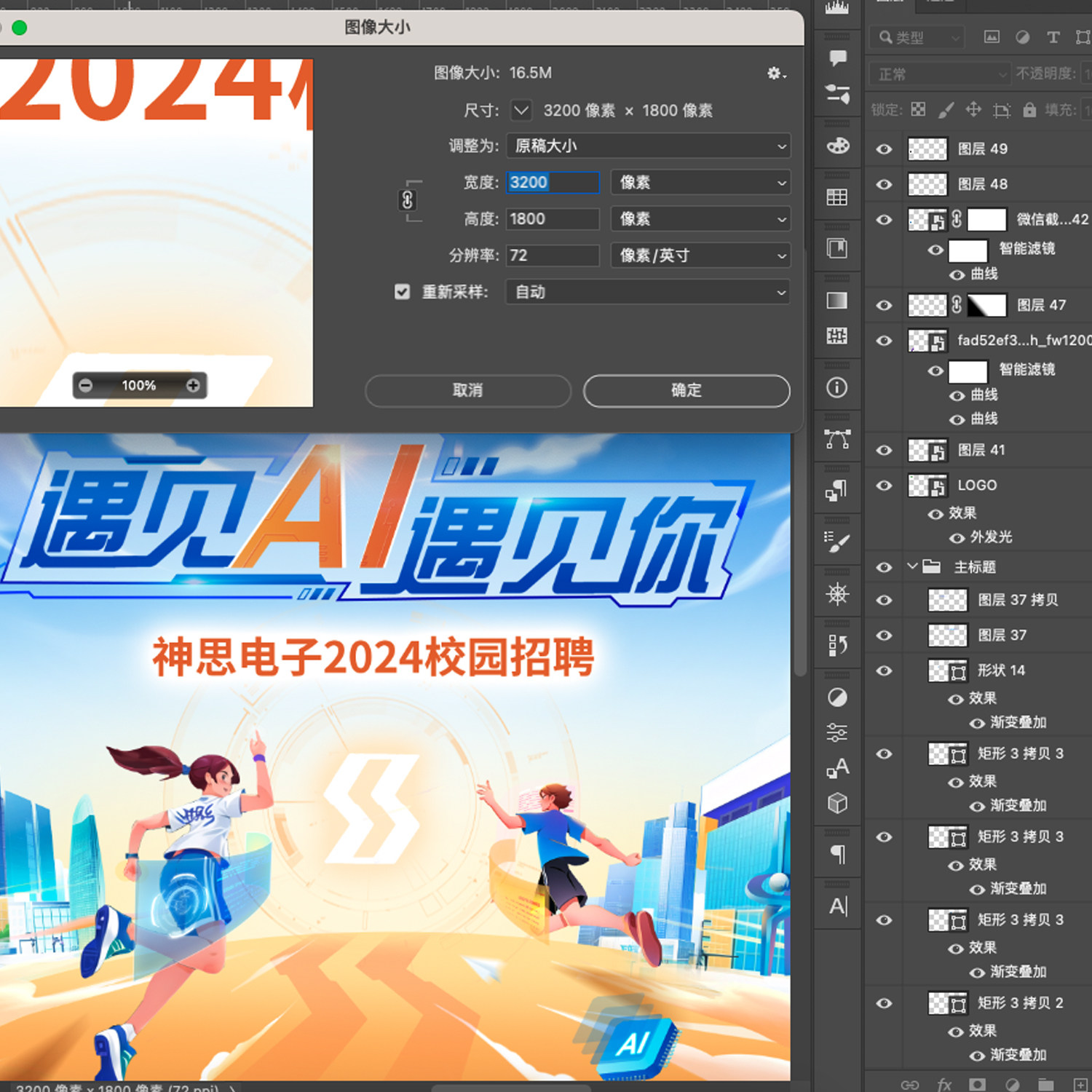Open the Adjustments half-circle panel icon
This screenshot has width=1092, height=1092.
tap(837, 697)
